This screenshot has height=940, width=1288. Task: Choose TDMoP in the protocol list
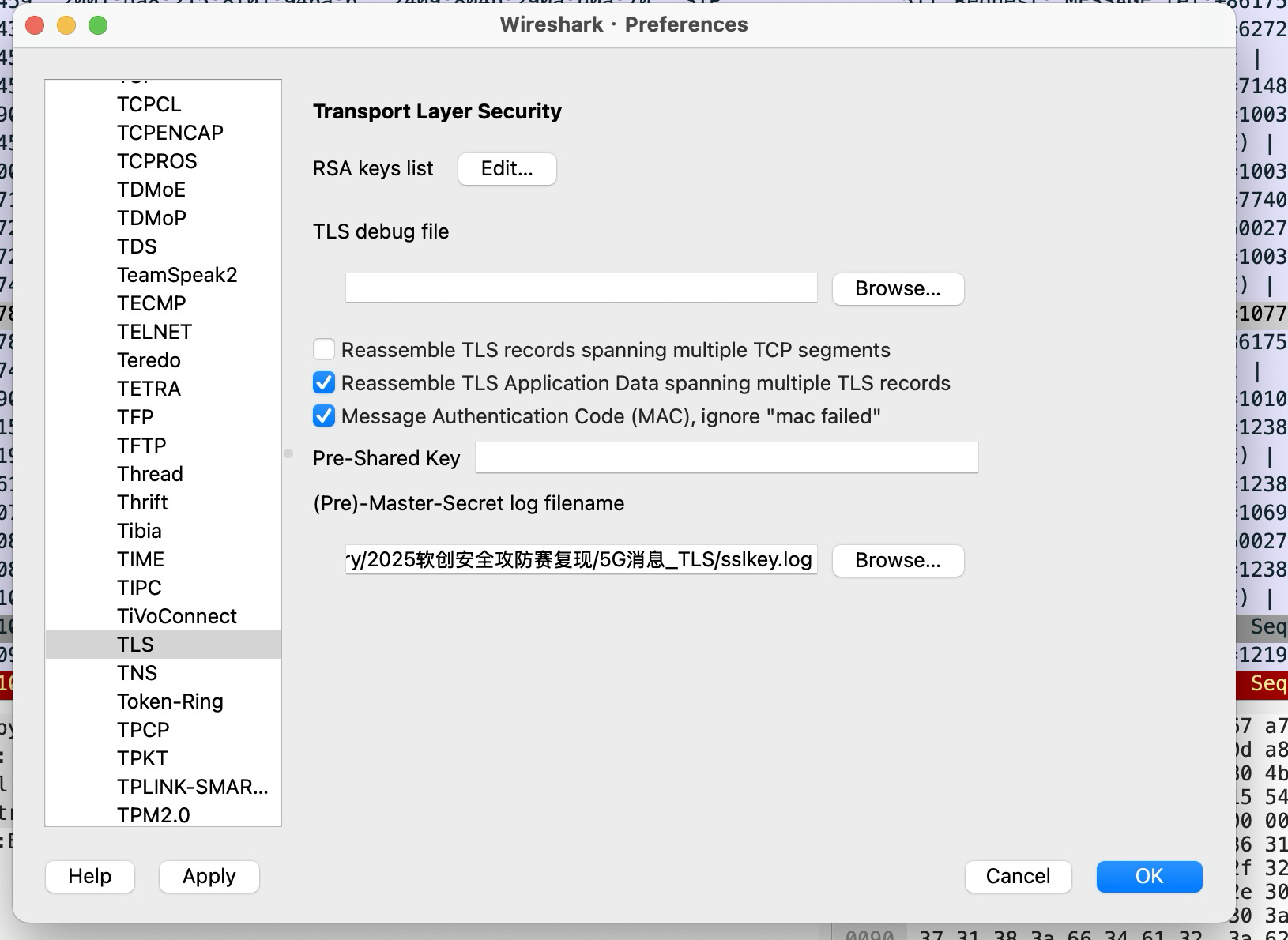click(163, 218)
